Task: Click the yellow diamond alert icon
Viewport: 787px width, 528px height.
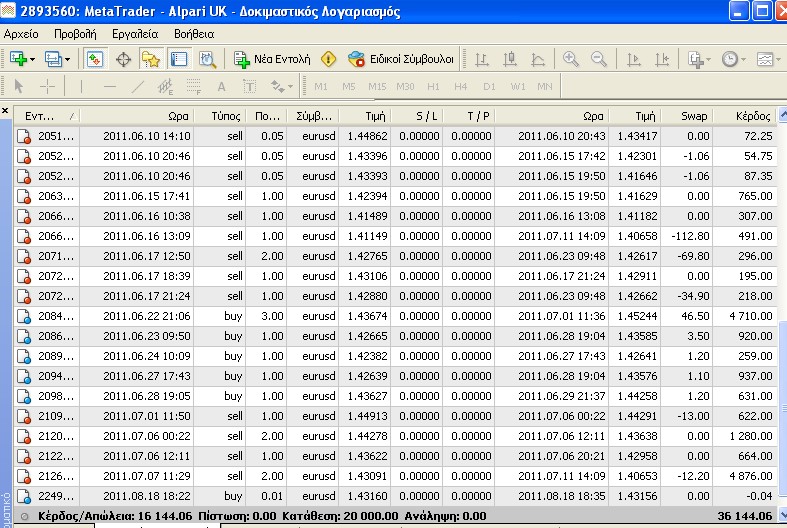Action: (328, 59)
